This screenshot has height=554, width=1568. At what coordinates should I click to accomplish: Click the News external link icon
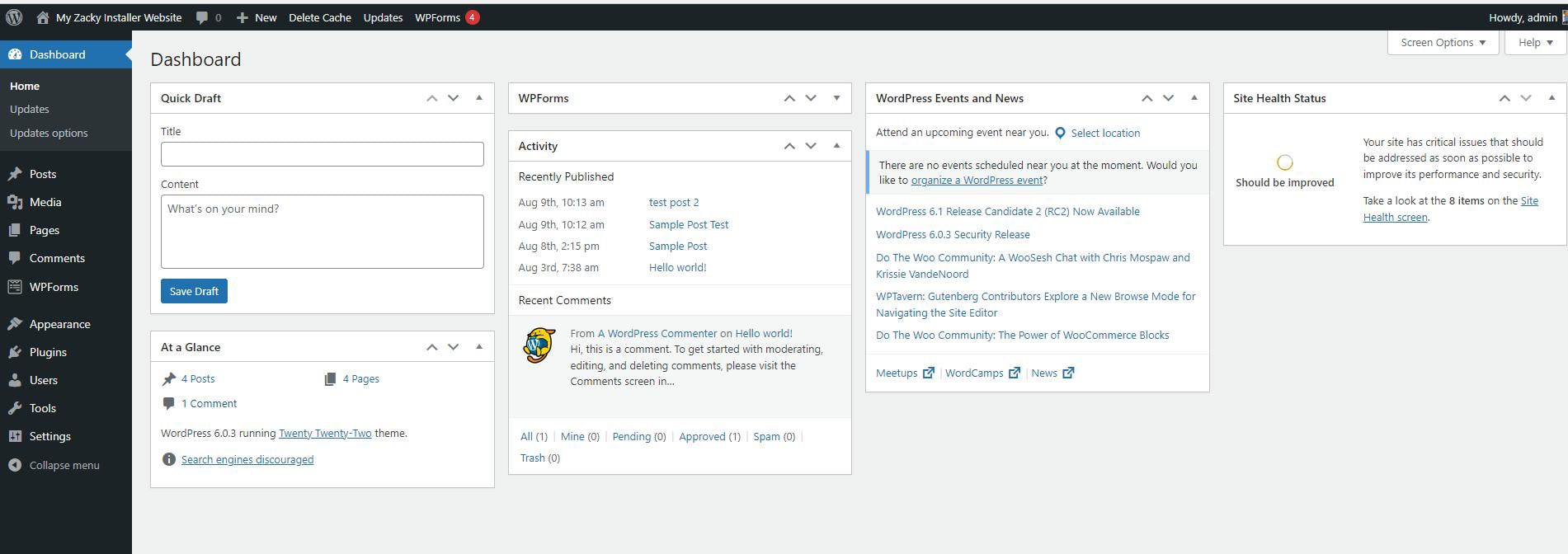click(x=1067, y=373)
